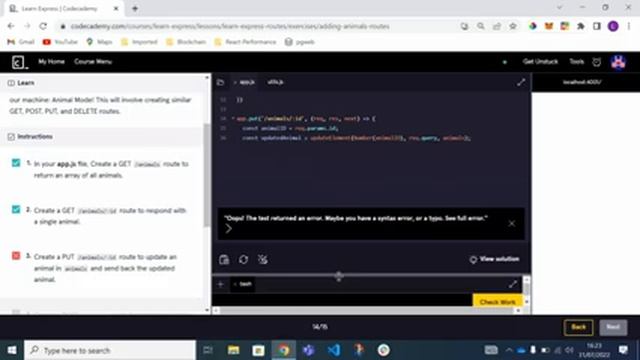
Task: Click the Next exercise button
Action: click(x=613, y=327)
